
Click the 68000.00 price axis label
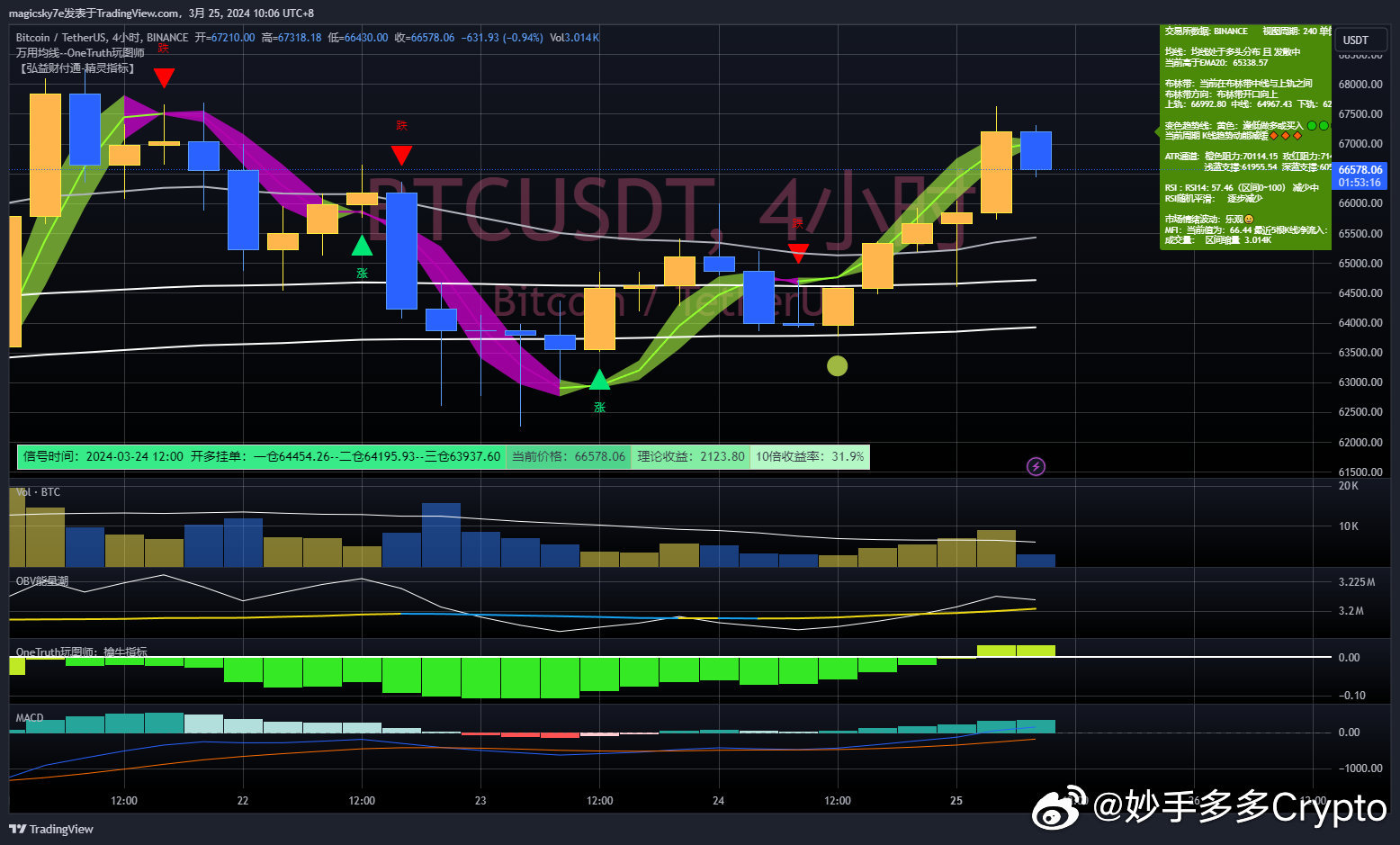1360,85
